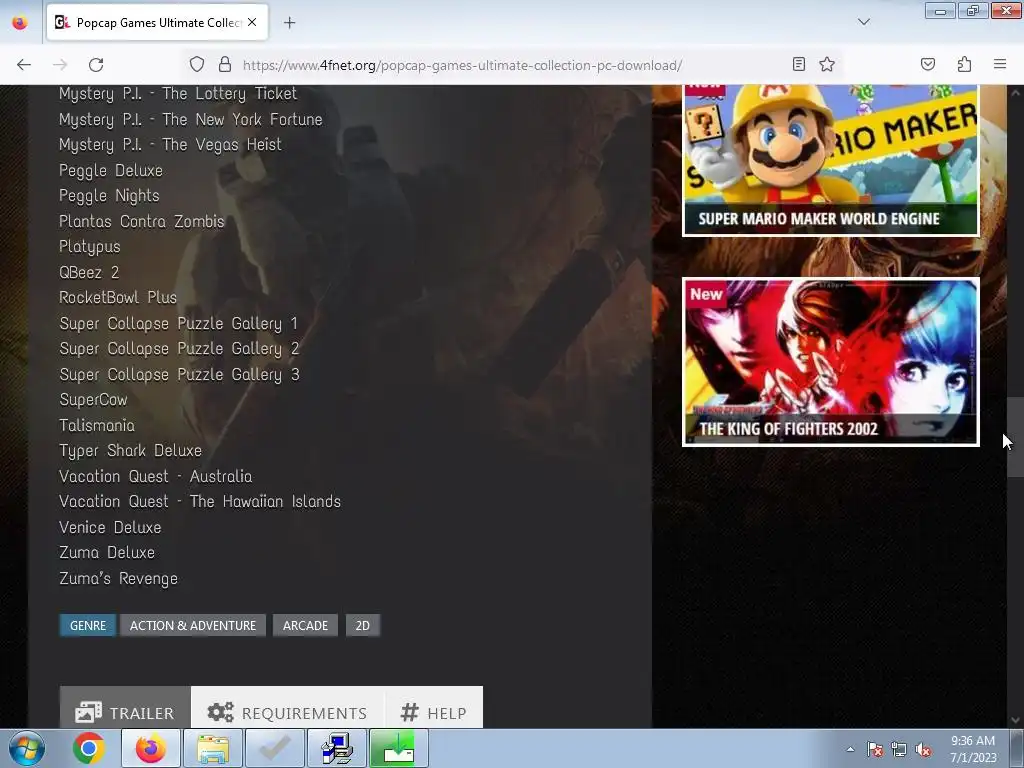Open the 2D genre tag
The width and height of the screenshot is (1024, 768).
tap(362, 625)
